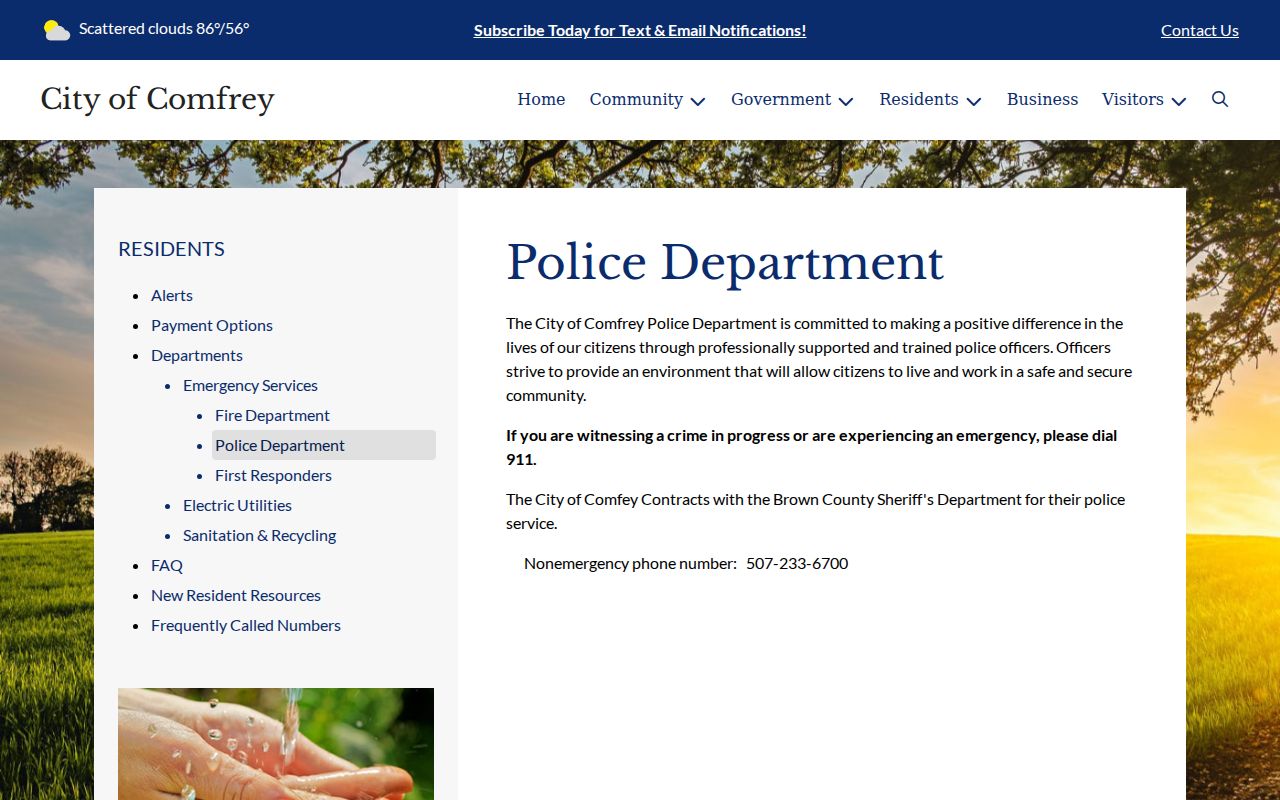Click Subscribe Today for Text & Email Notifications
This screenshot has height=800, width=1280.
click(x=640, y=30)
